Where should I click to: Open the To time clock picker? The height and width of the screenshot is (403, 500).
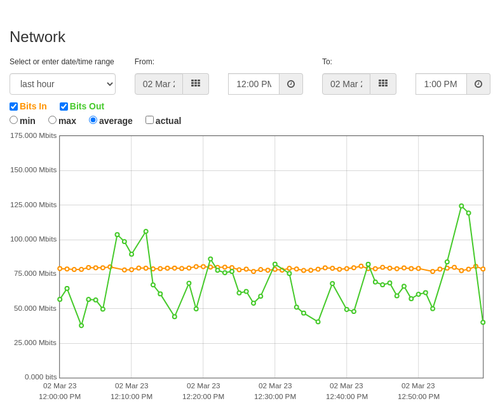tap(478, 84)
